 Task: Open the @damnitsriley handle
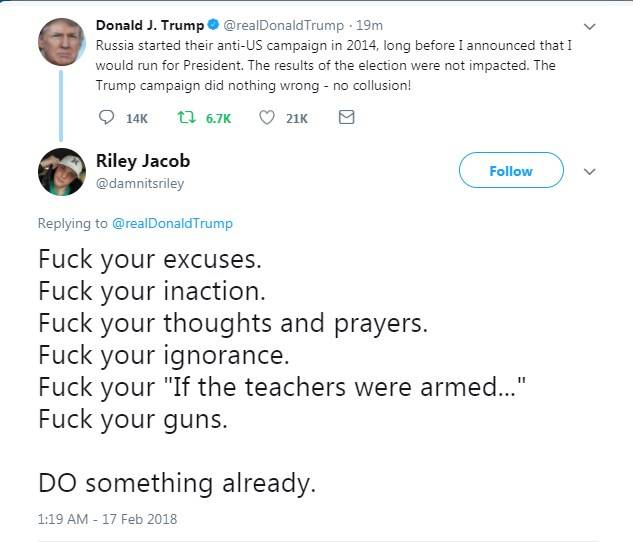(140, 184)
